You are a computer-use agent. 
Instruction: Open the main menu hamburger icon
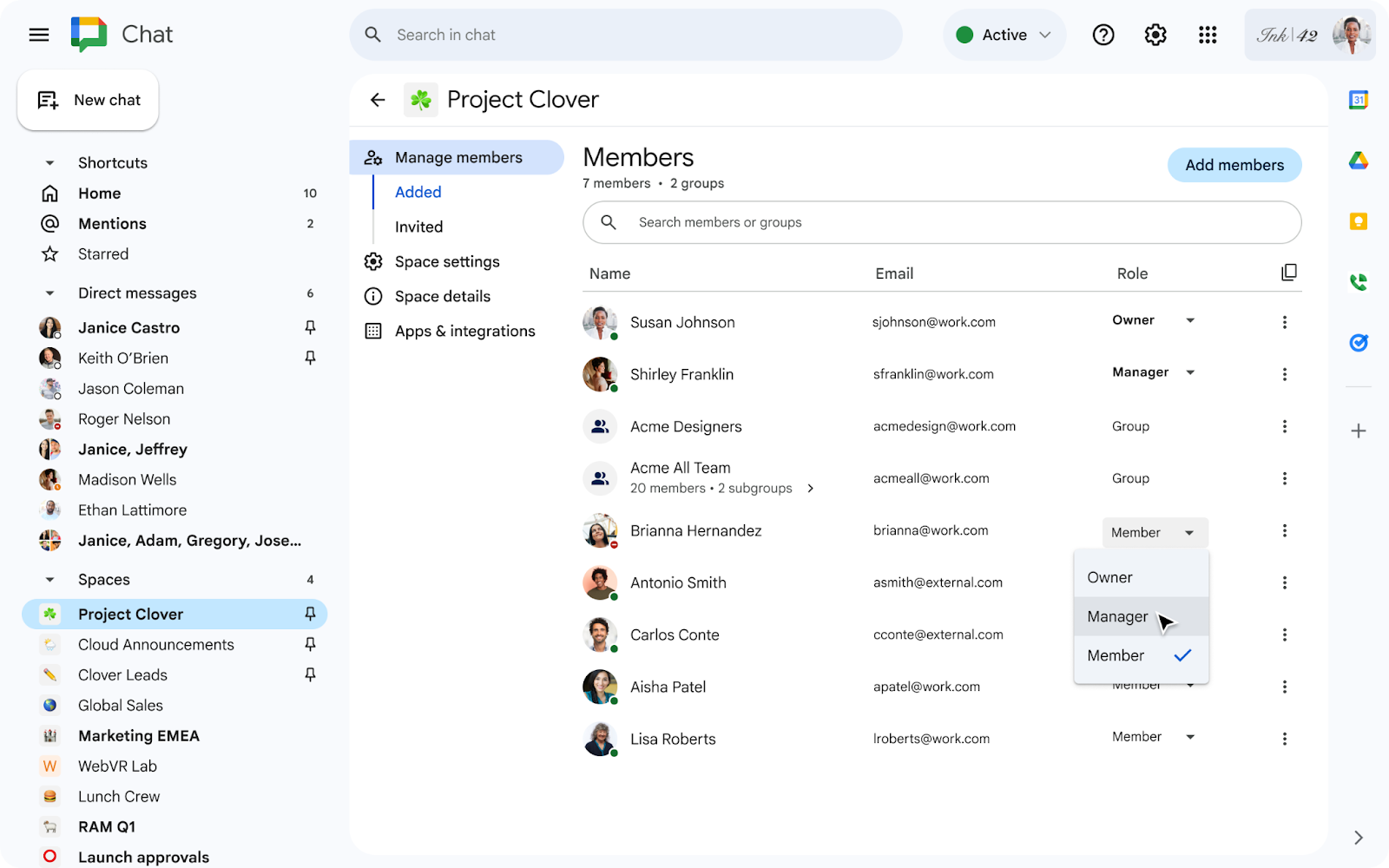click(39, 35)
